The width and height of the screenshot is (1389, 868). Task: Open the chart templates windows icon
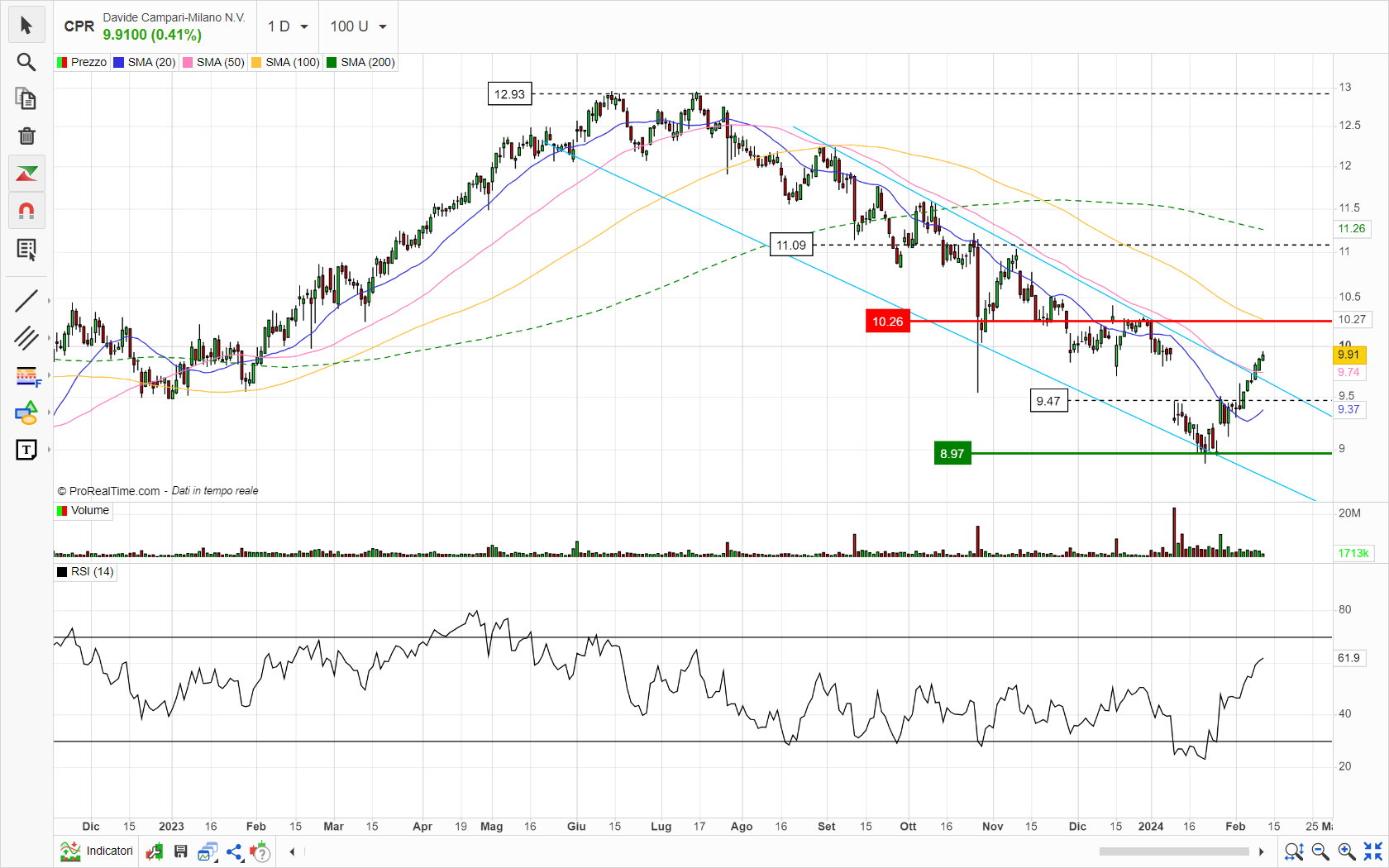(208, 851)
